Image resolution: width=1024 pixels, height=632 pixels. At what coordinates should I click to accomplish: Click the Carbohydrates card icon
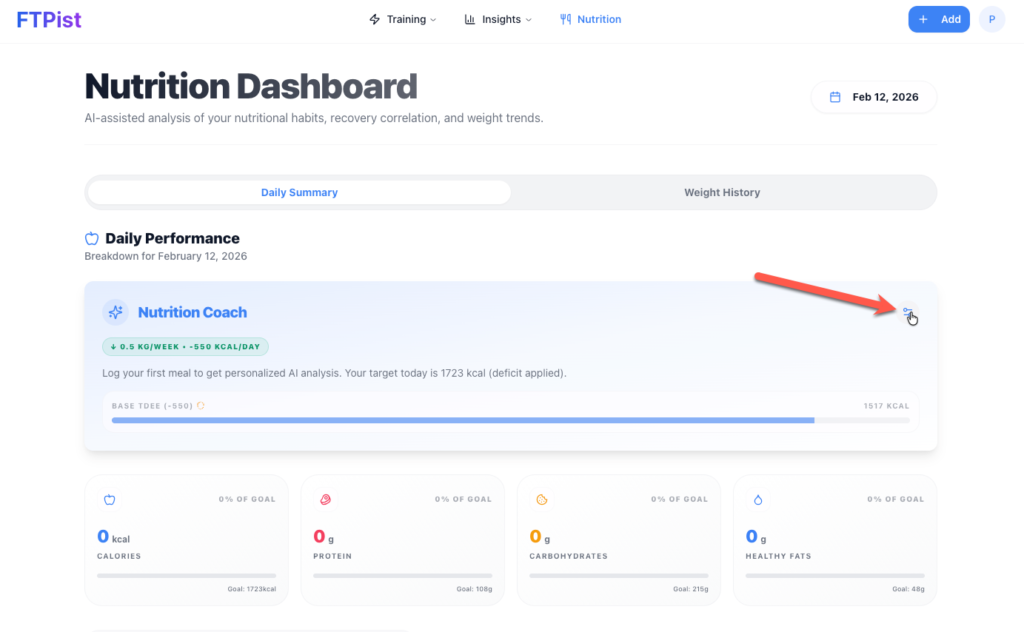pyautogui.click(x=542, y=500)
